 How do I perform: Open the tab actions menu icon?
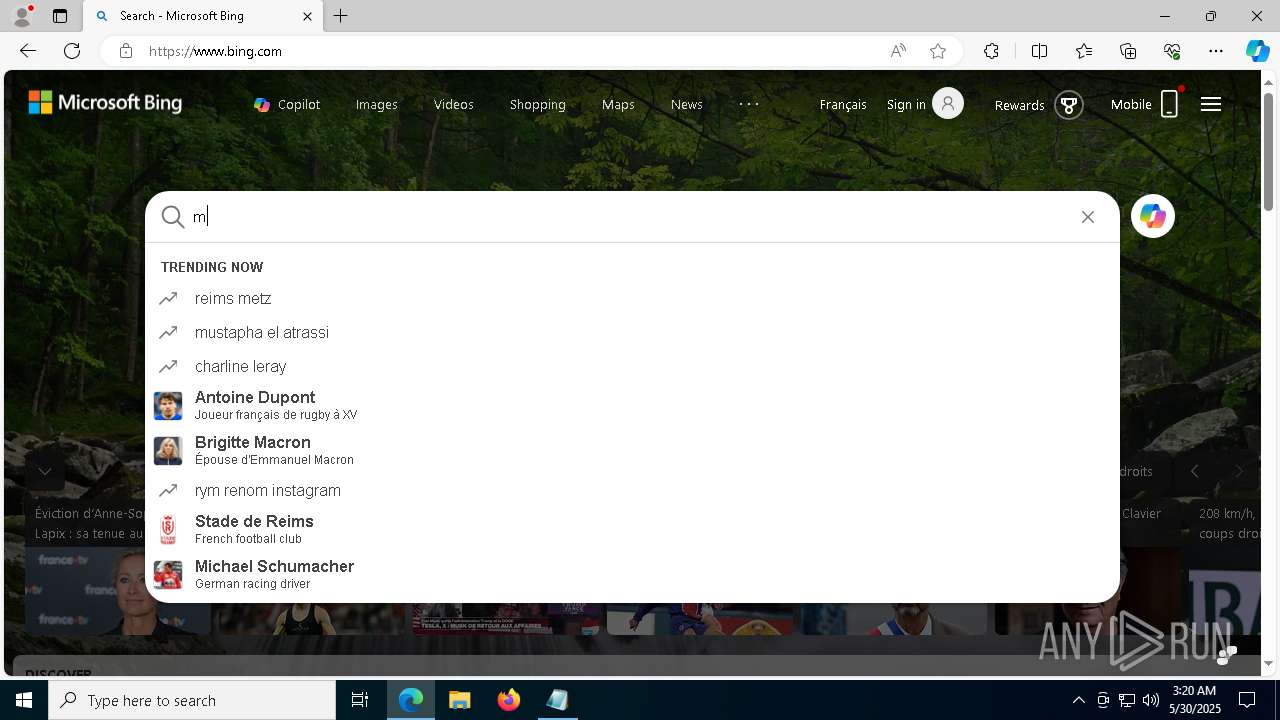click(x=60, y=16)
